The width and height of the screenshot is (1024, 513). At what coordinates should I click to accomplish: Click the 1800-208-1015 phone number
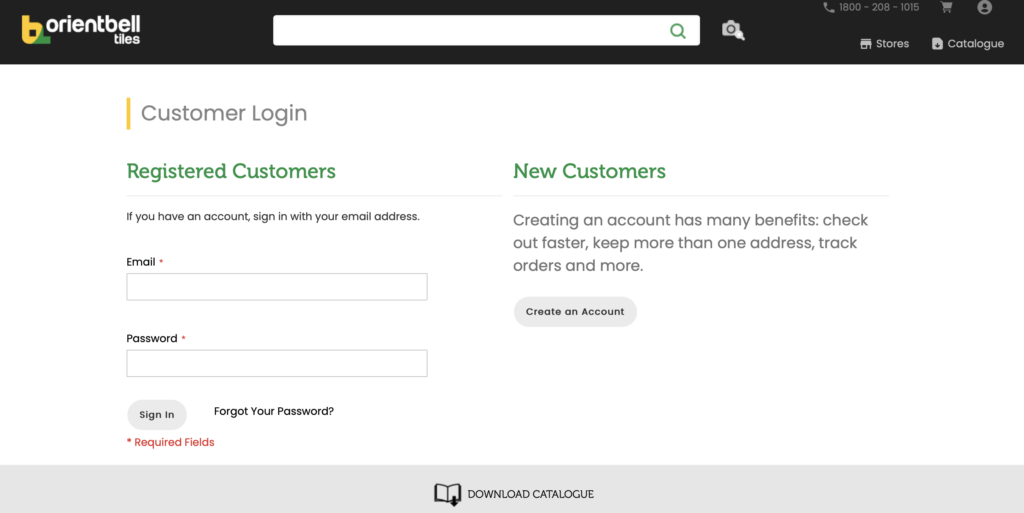tap(879, 7)
